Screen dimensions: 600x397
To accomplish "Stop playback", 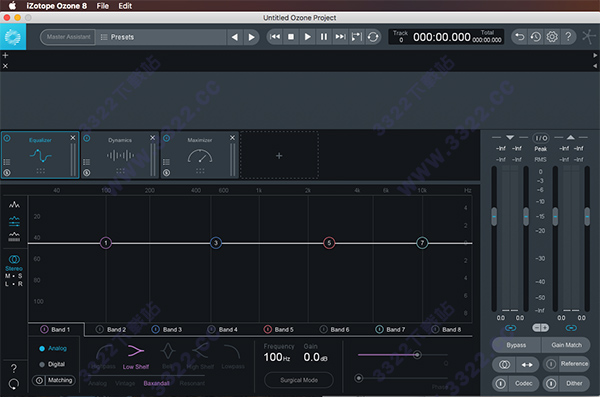I will 291,37.
